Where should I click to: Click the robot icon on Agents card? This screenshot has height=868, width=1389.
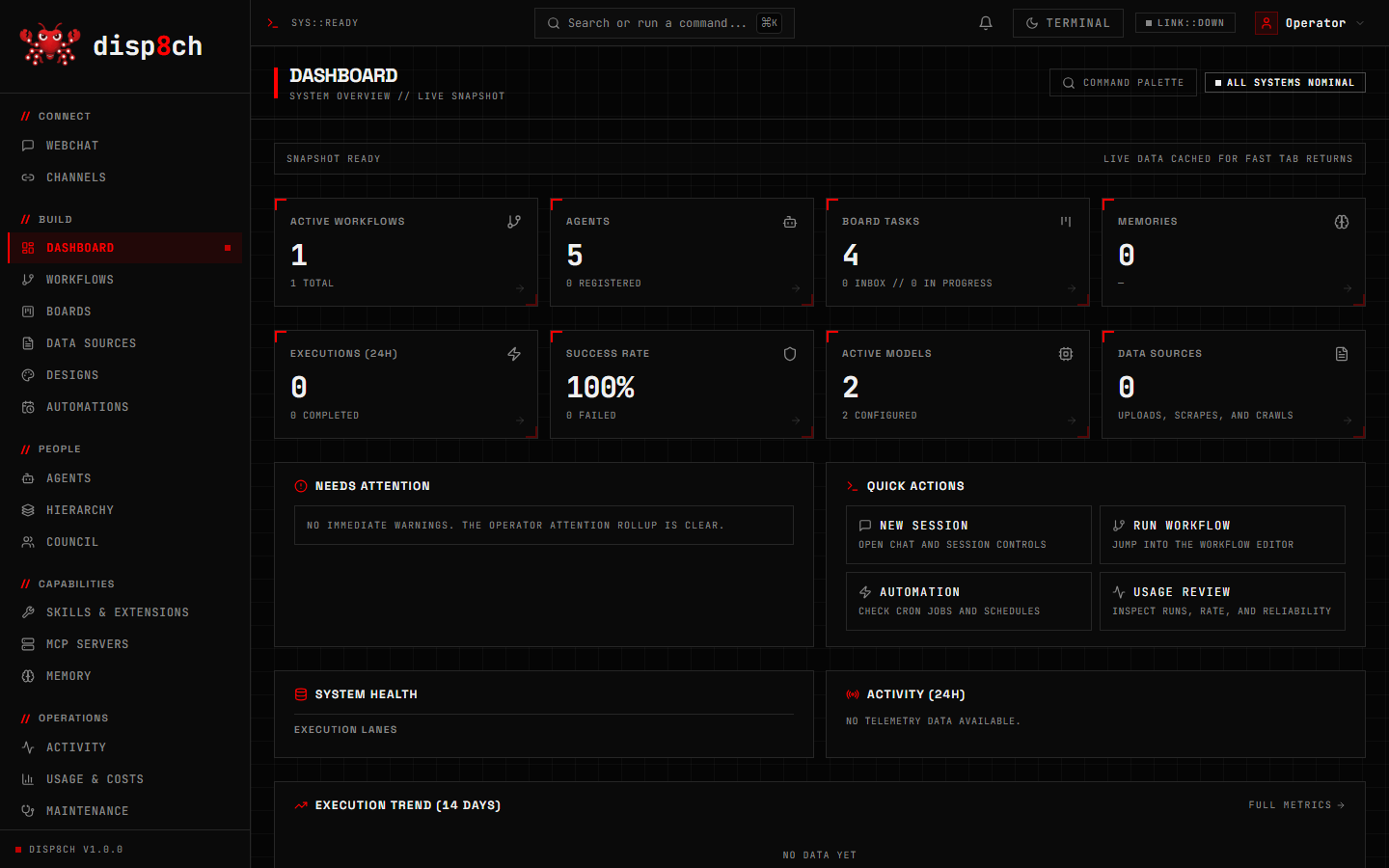point(790,222)
